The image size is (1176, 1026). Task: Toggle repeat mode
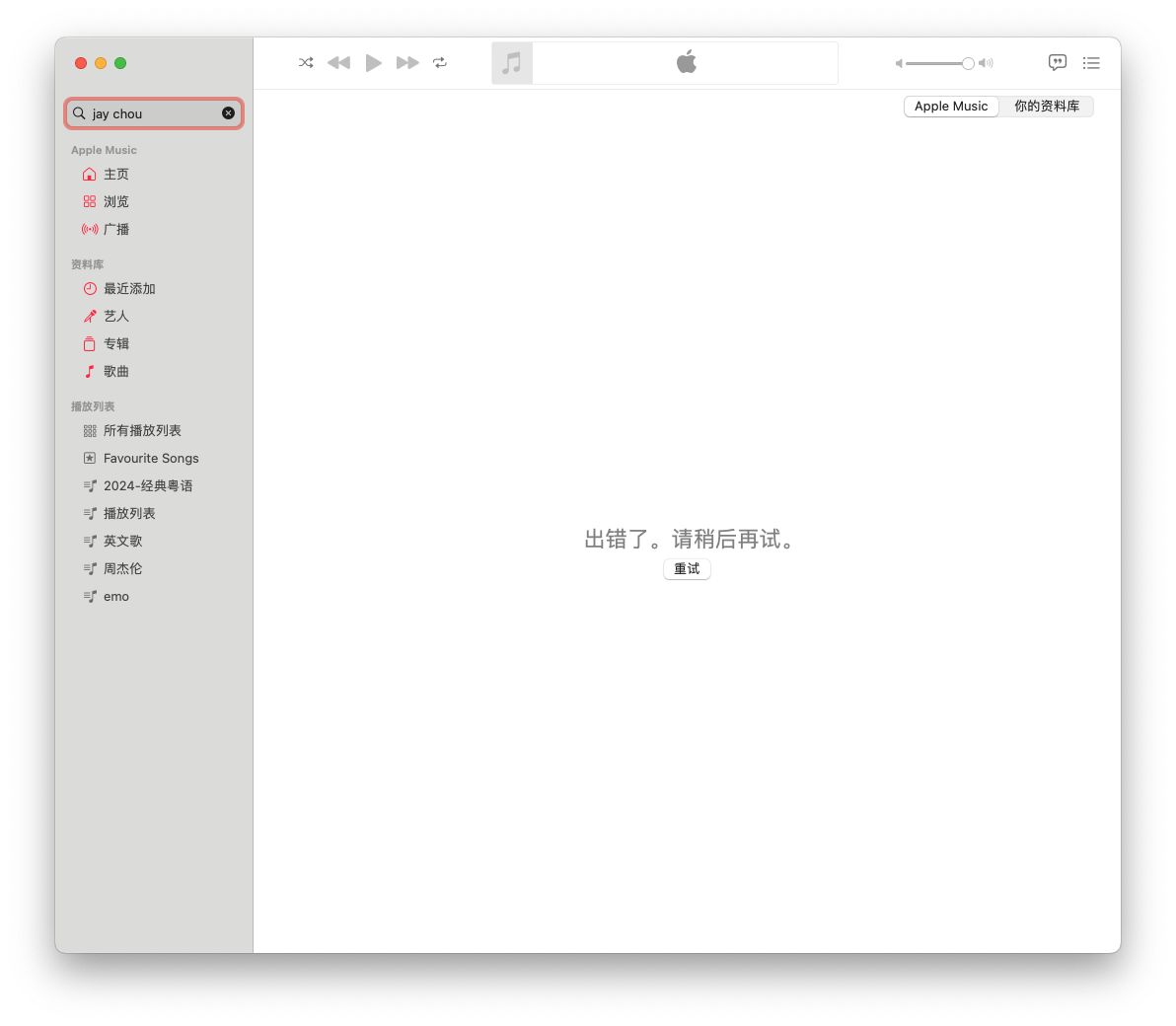point(440,63)
